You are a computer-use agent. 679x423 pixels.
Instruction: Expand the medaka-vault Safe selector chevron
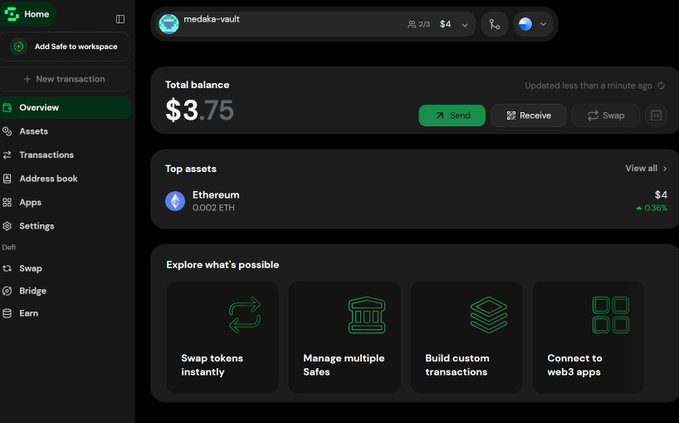tap(465, 25)
